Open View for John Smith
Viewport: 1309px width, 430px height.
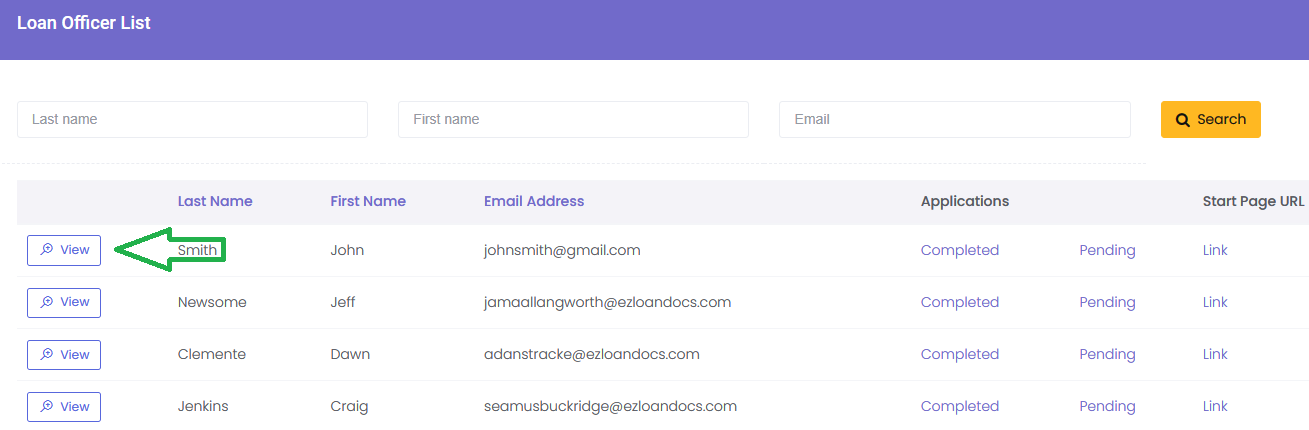(64, 250)
